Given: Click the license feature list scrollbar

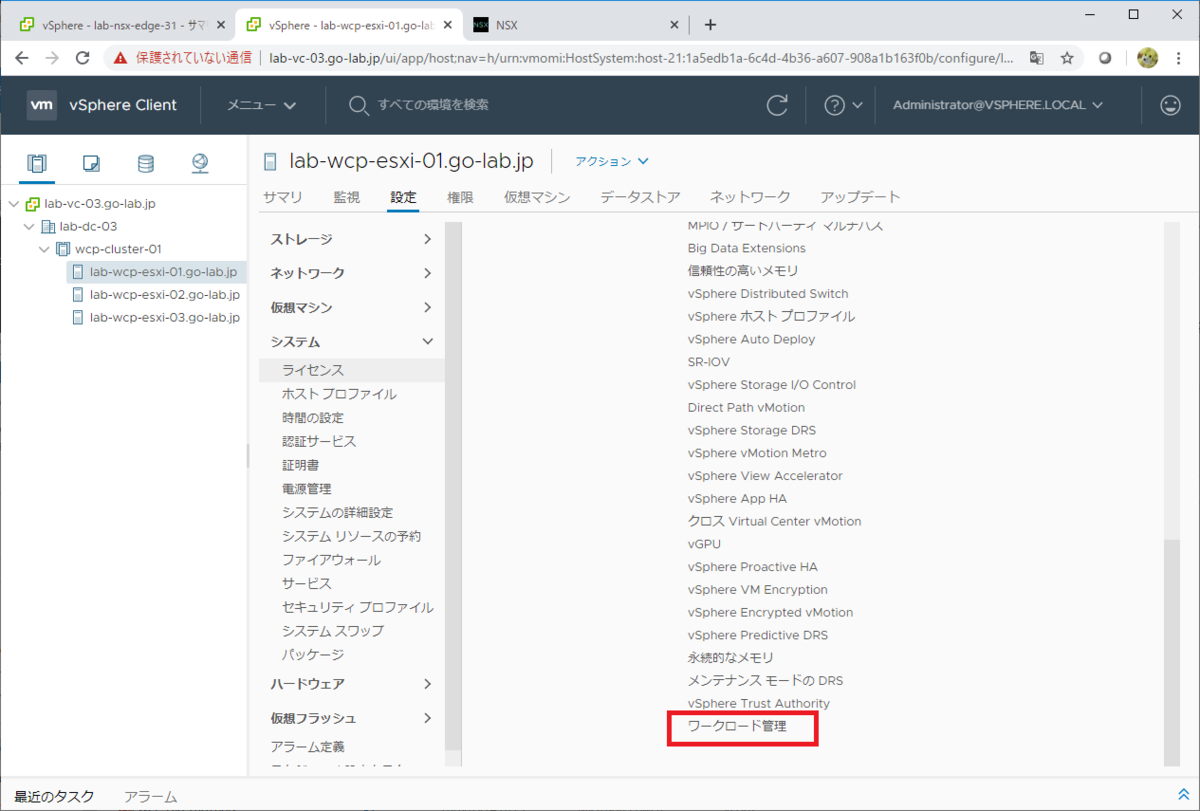Looking at the screenshot, I should pos(1173,652).
